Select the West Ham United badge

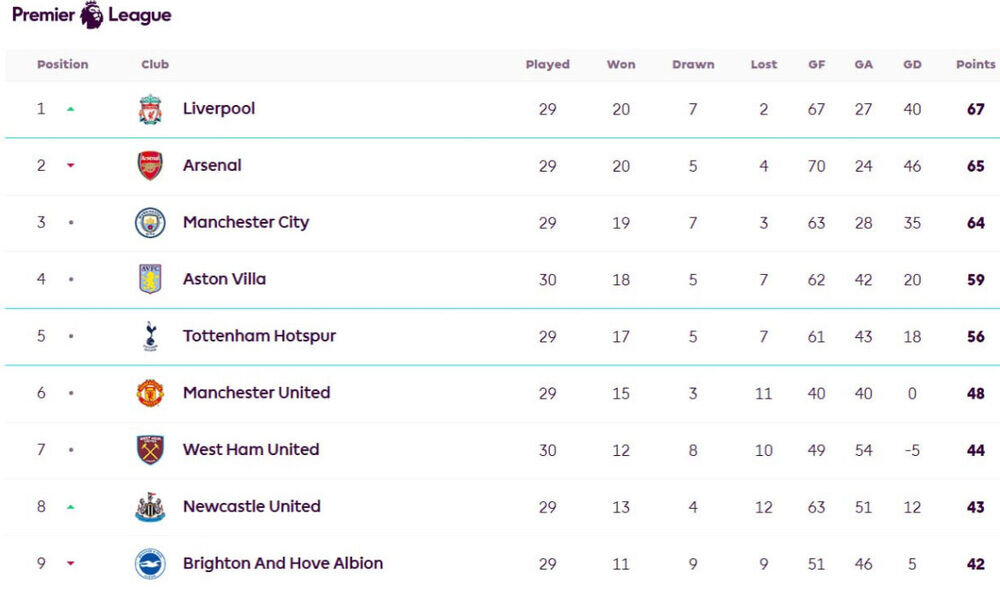[x=151, y=450]
